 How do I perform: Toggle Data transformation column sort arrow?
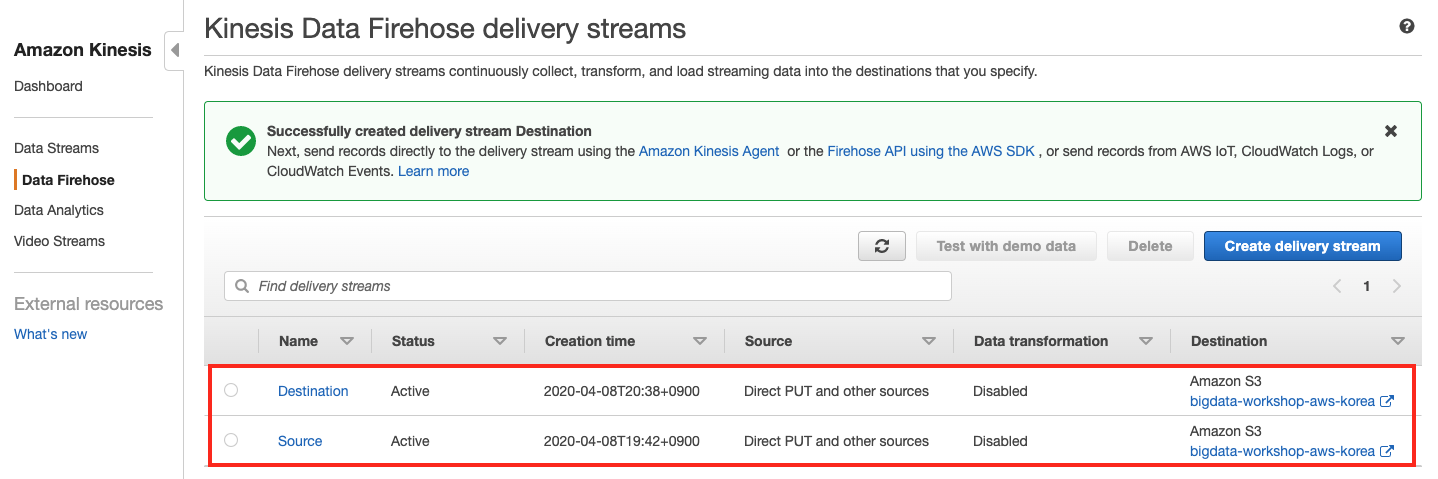[x=1146, y=341]
